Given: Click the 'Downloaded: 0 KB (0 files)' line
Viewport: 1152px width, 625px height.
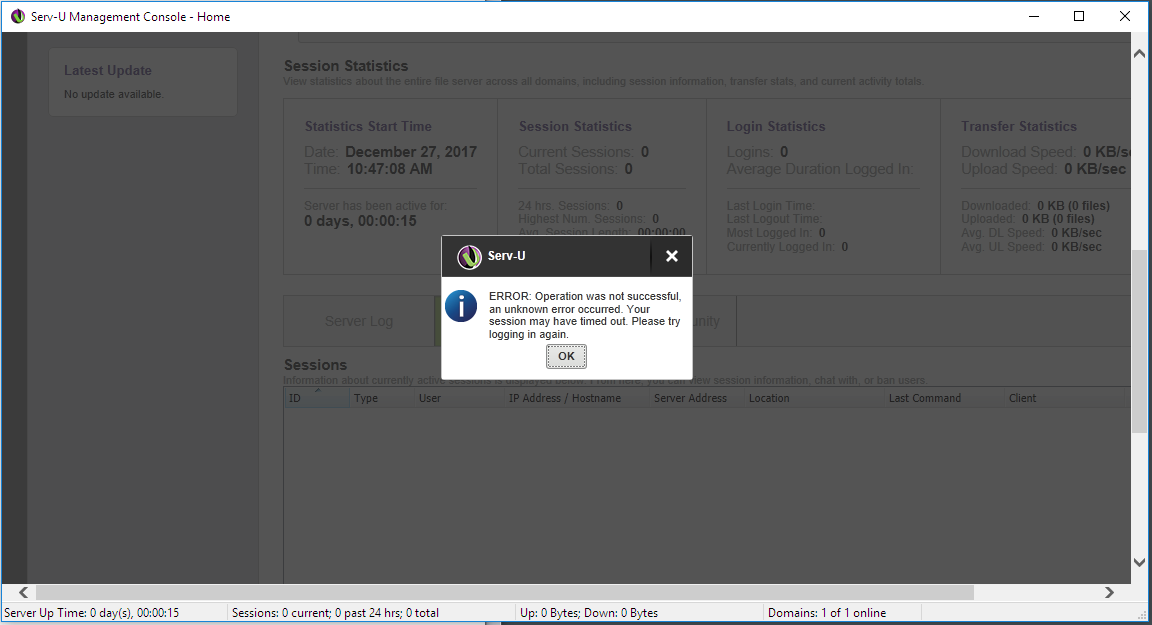Looking at the screenshot, I should coord(1035,206).
